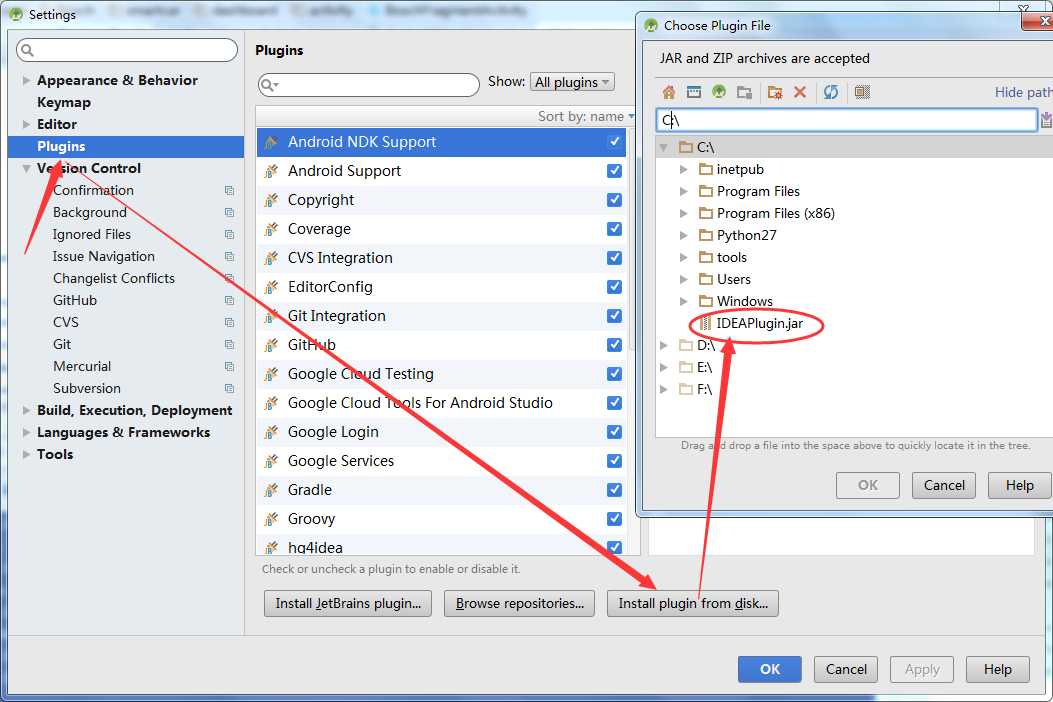
Task: Open Issue Navigation settings
Action: pos(103,257)
